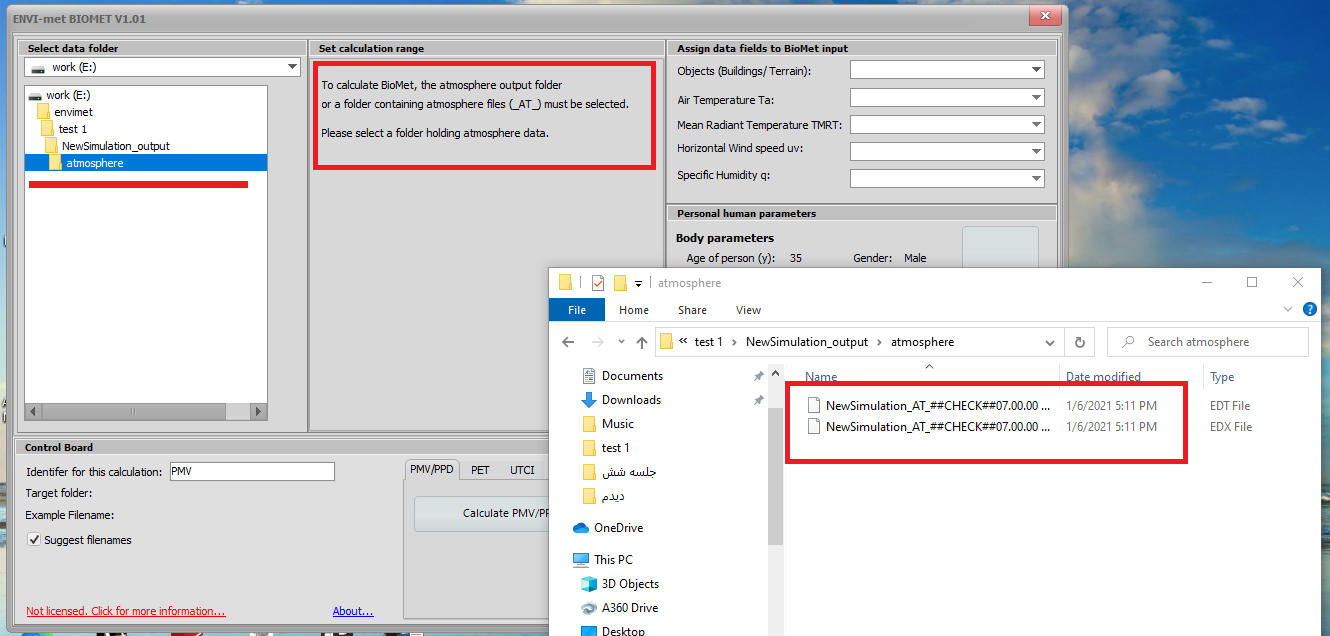
Task: Switch to the PET tab
Action: coord(480,470)
